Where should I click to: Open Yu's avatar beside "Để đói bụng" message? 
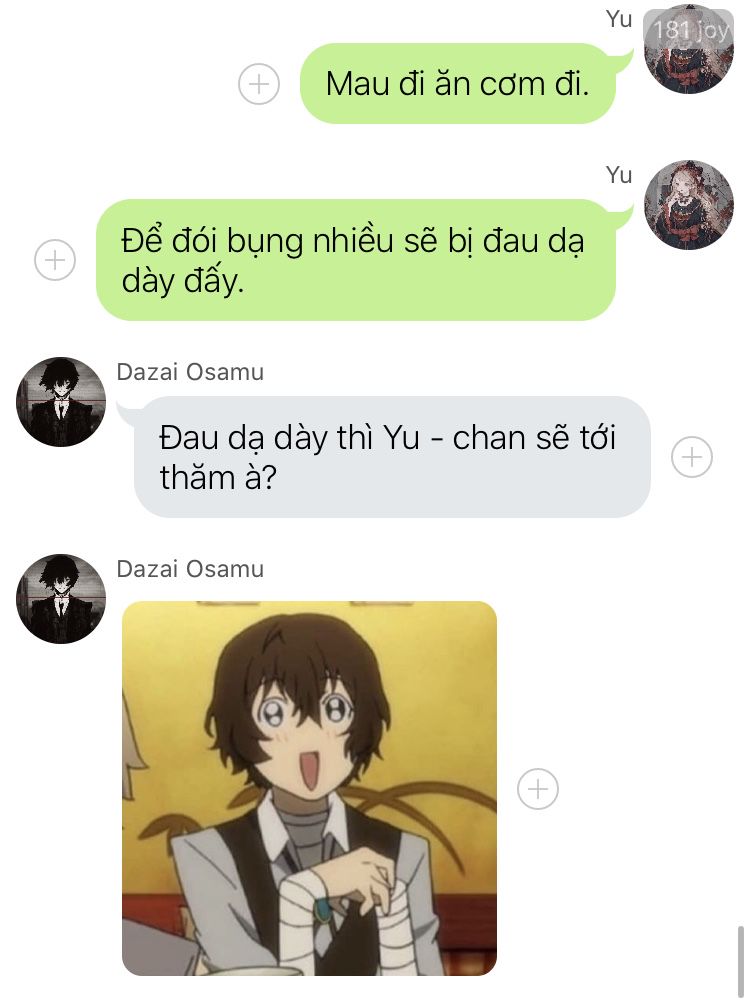(689, 205)
